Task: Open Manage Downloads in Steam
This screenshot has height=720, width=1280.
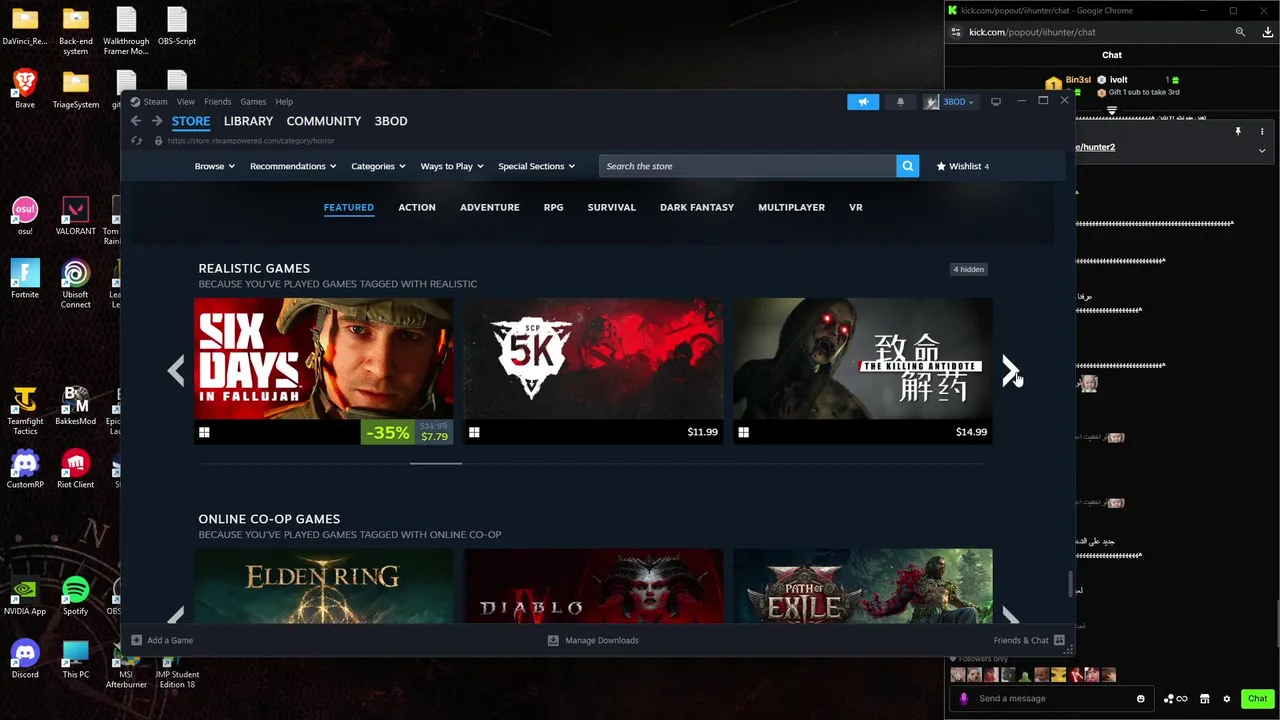Action: pyautogui.click(x=593, y=640)
